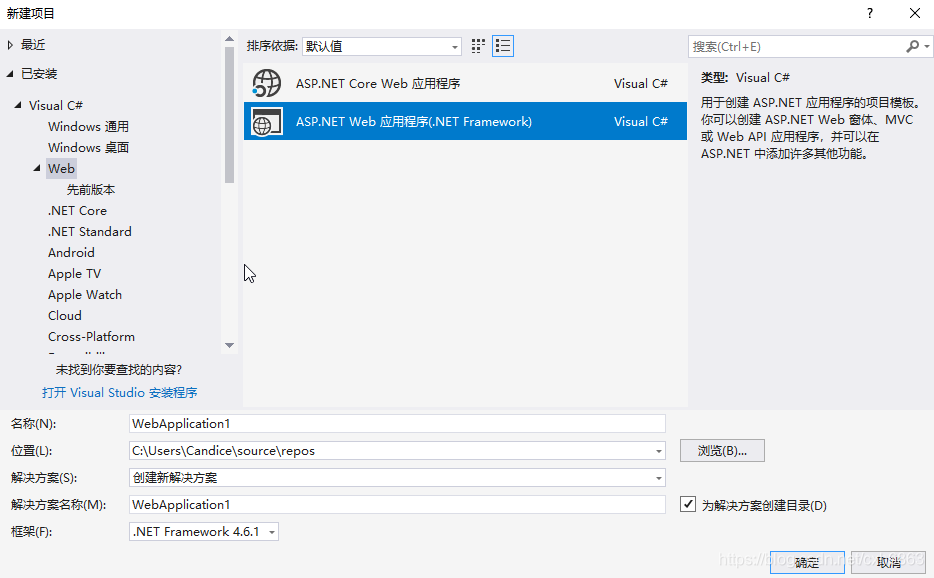This screenshot has width=934, height=578.
Task: Click the Visual C# tree label
Action: click(x=56, y=105)
